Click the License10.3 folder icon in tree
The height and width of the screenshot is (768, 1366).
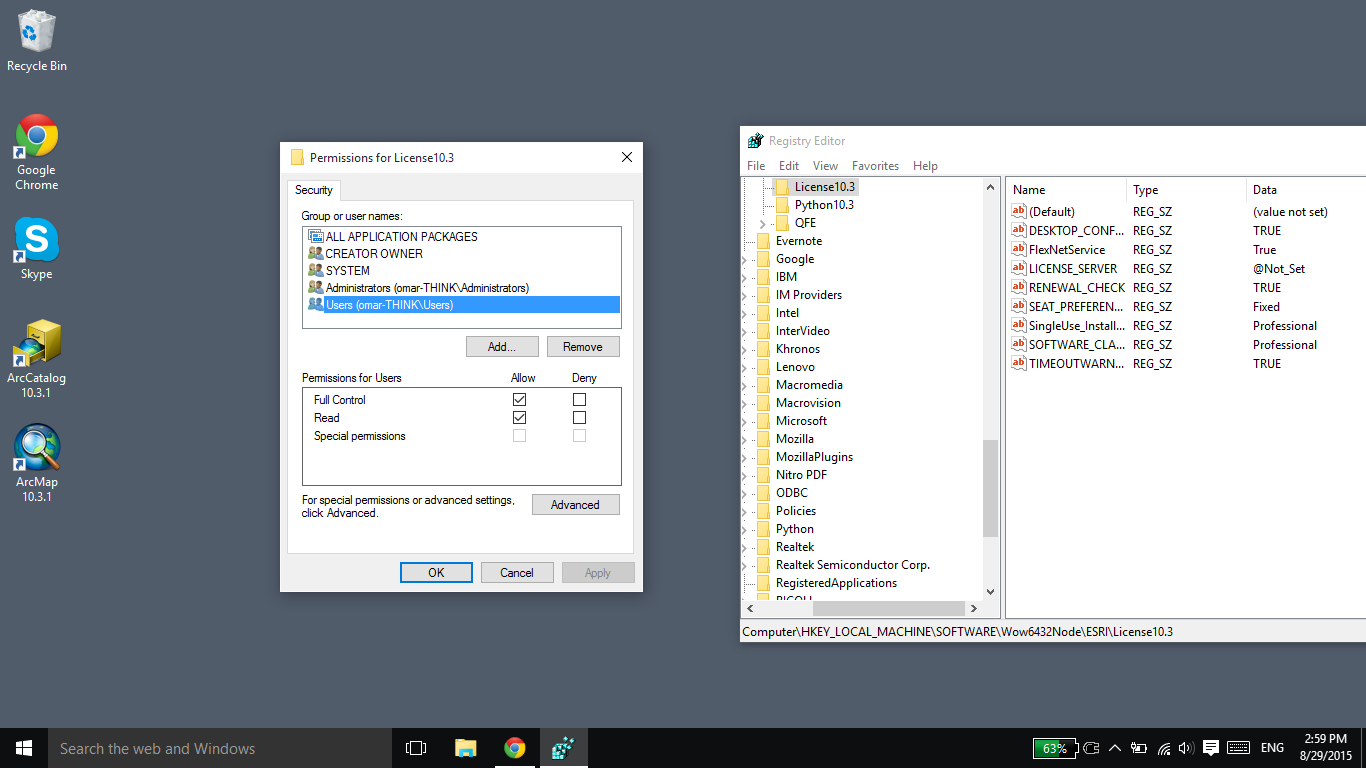(x=782, y=187)
